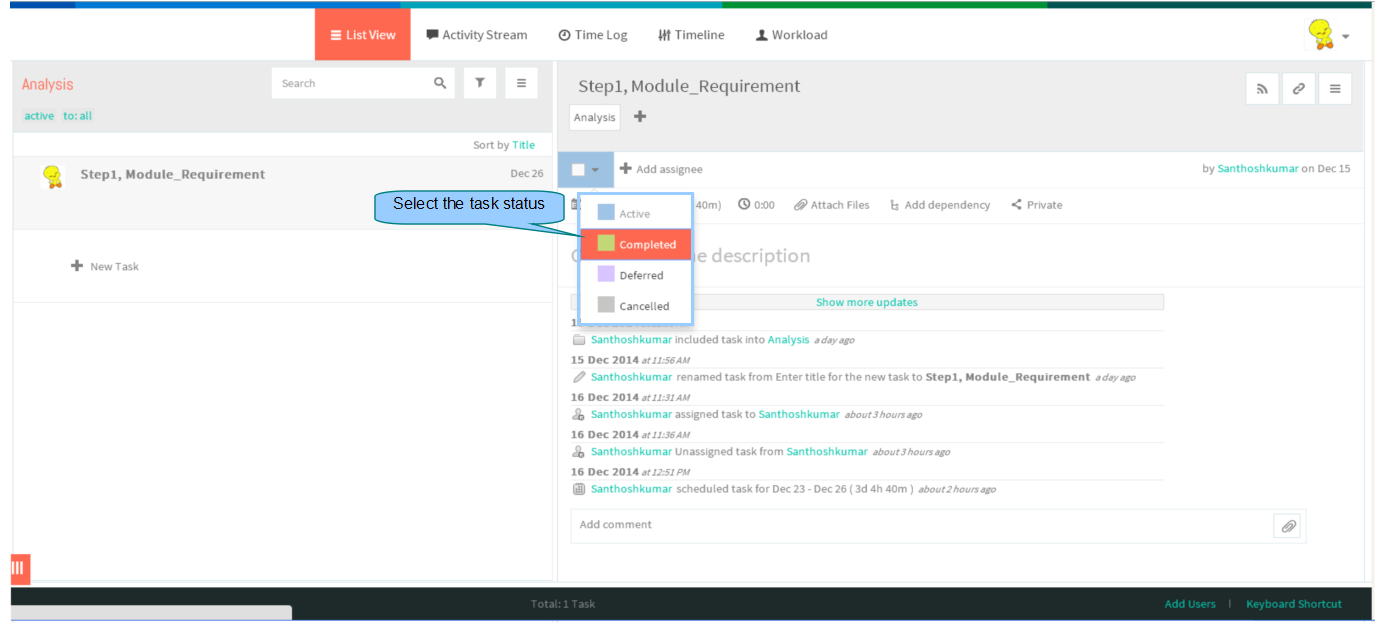Click the time tracker clock icon
This screenshot has width=1379, height=630.
(x=744, y=204)
